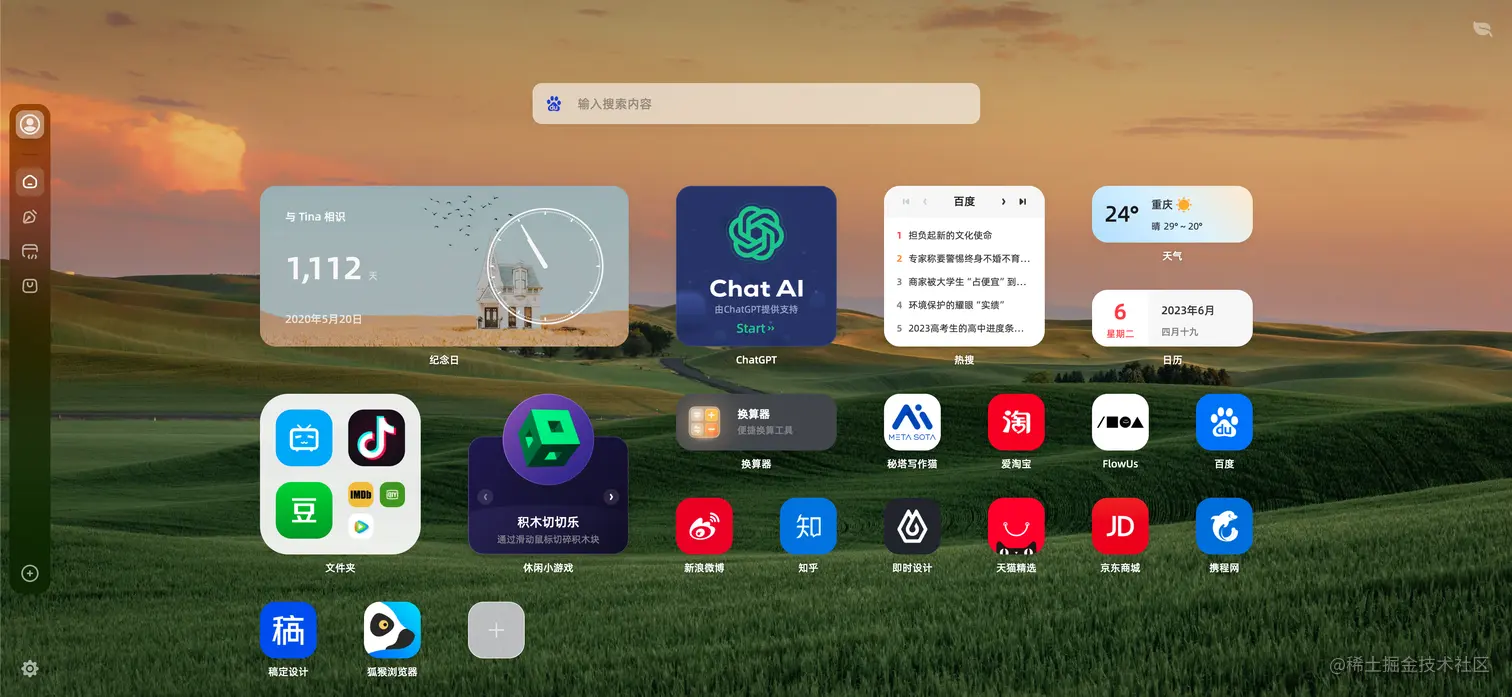
Task: Open the 京东商城 JD icon
Action: click(1120, 526)
